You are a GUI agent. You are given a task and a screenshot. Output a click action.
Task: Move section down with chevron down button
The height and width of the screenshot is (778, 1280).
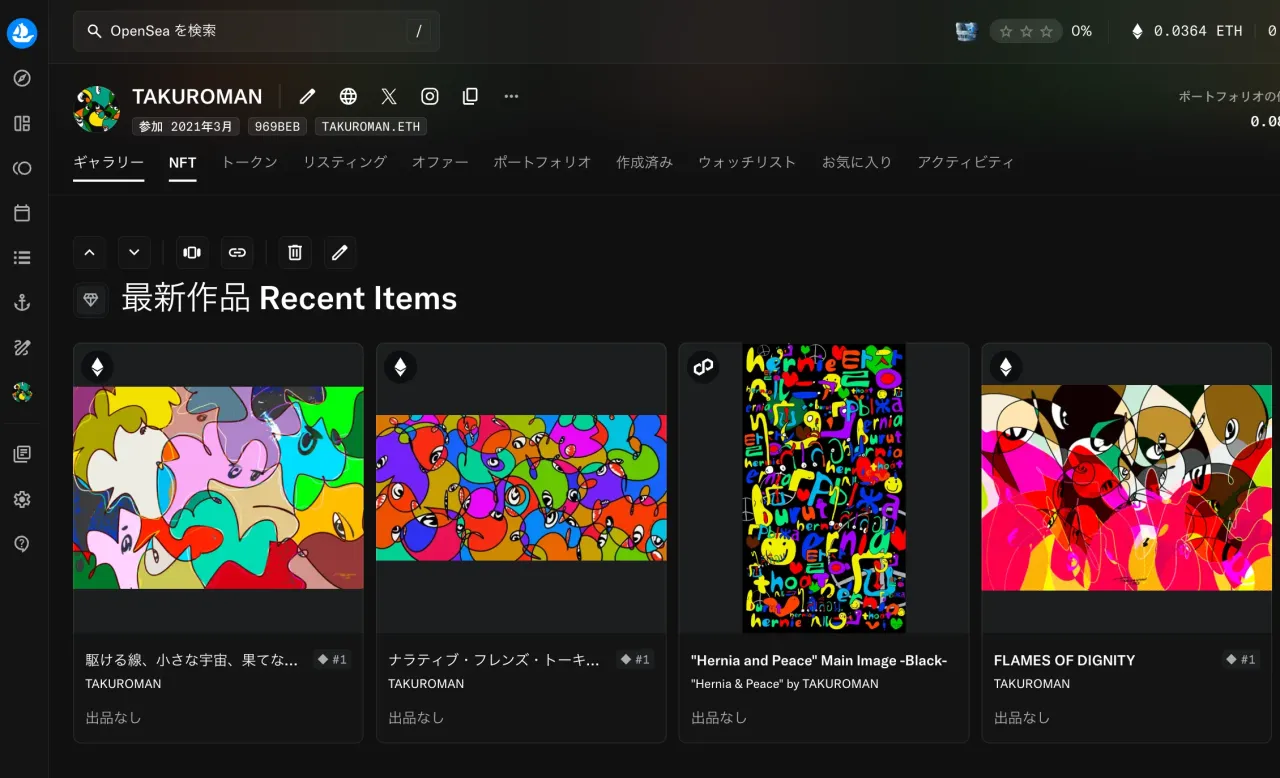tap(134, 253)
